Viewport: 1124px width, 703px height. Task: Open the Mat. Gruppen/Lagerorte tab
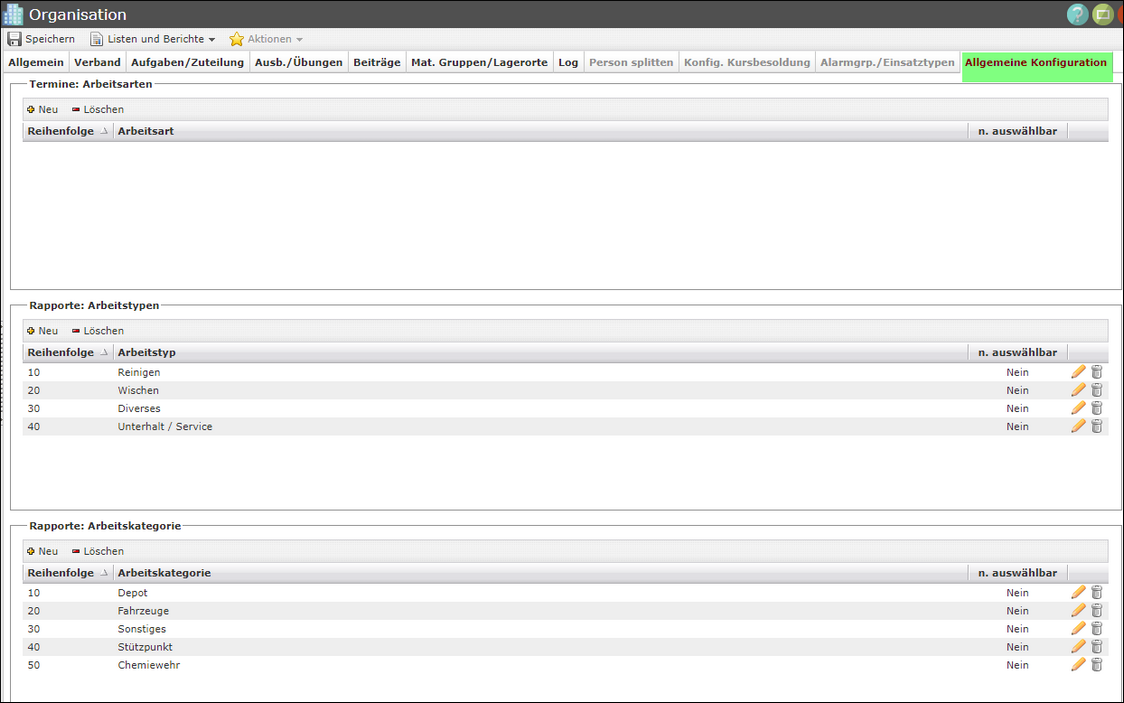point(479,62)
